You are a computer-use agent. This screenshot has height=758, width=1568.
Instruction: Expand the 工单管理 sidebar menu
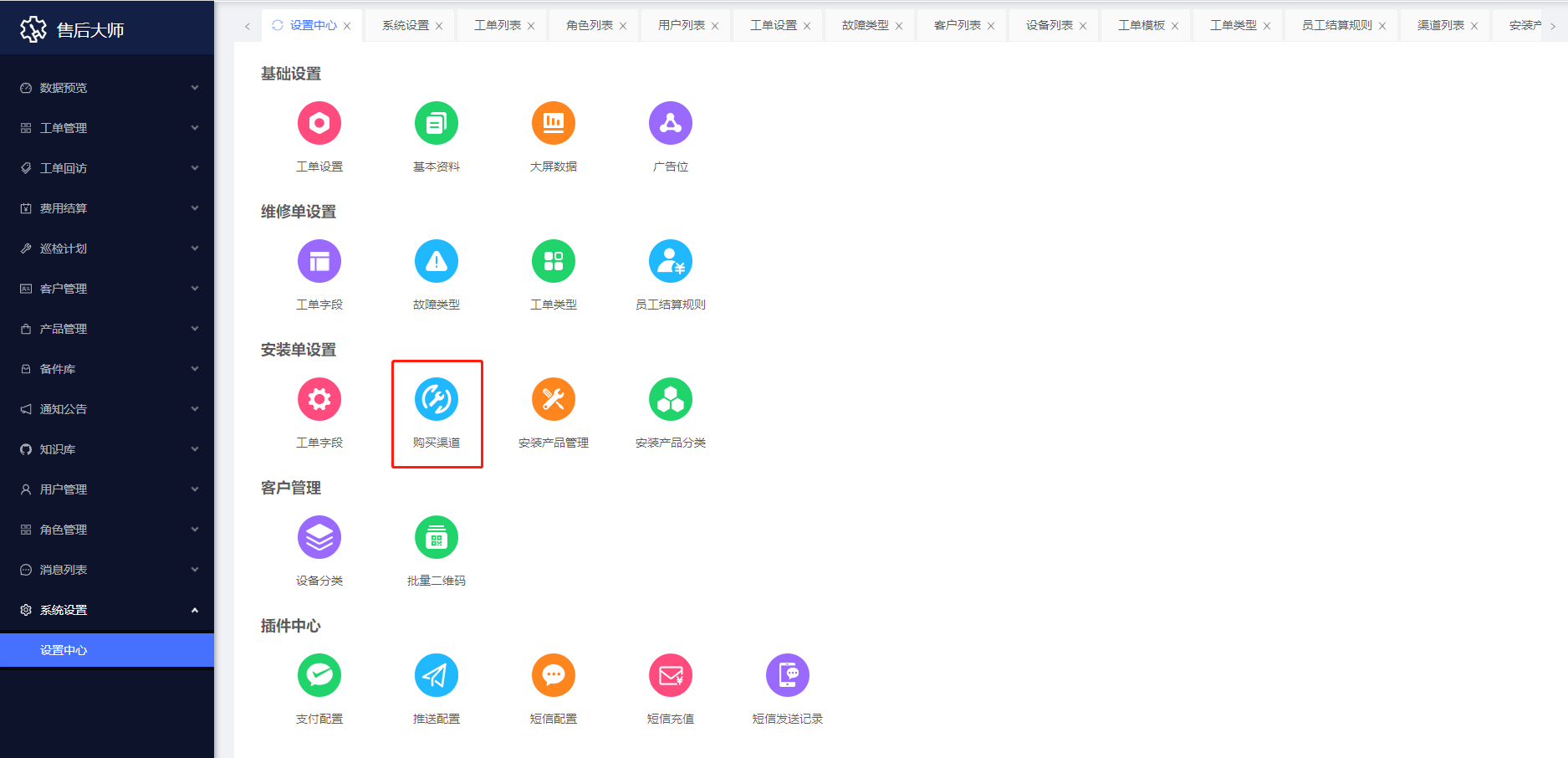(107, 128)
